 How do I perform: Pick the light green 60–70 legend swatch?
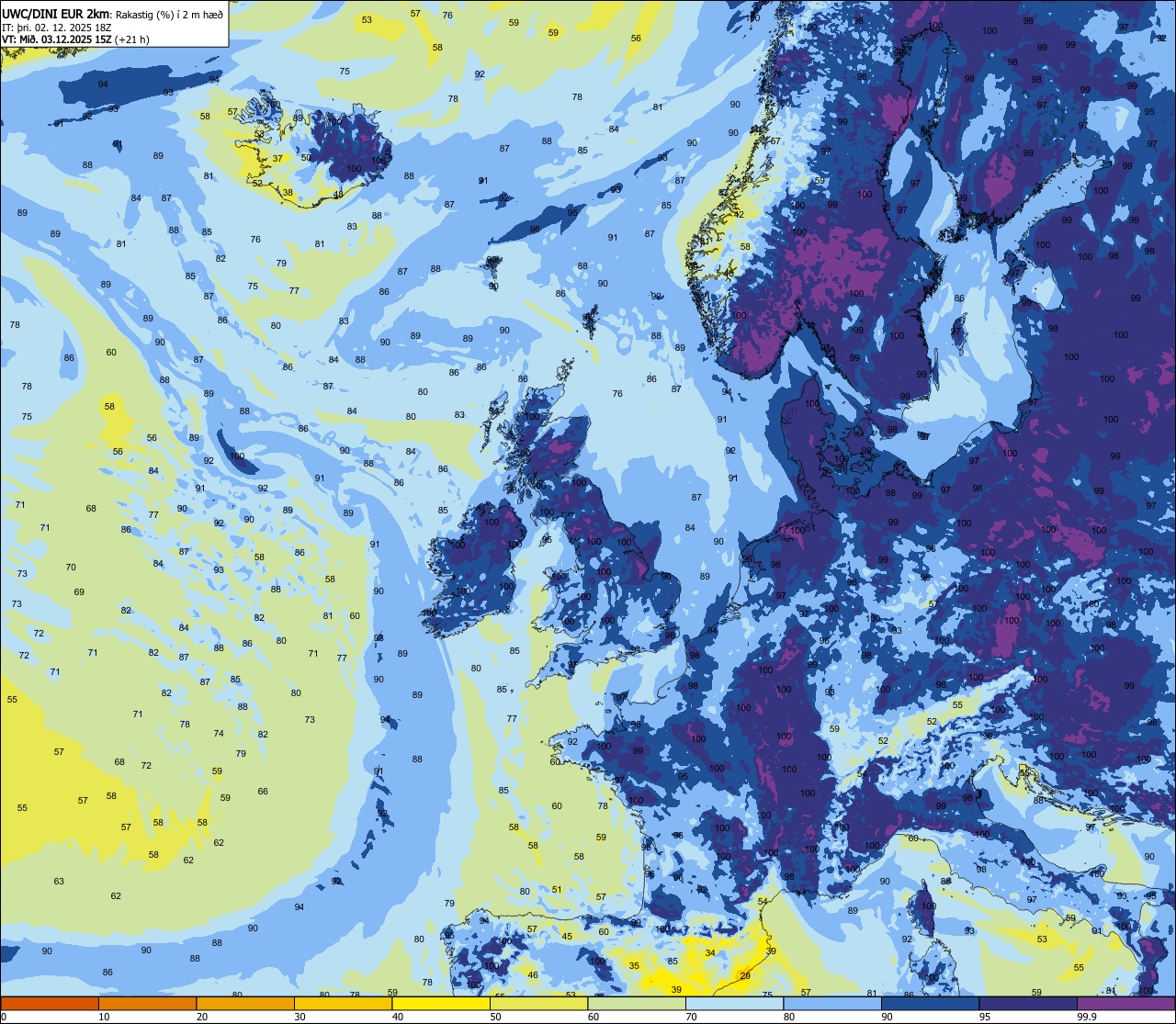[637, 1003]
